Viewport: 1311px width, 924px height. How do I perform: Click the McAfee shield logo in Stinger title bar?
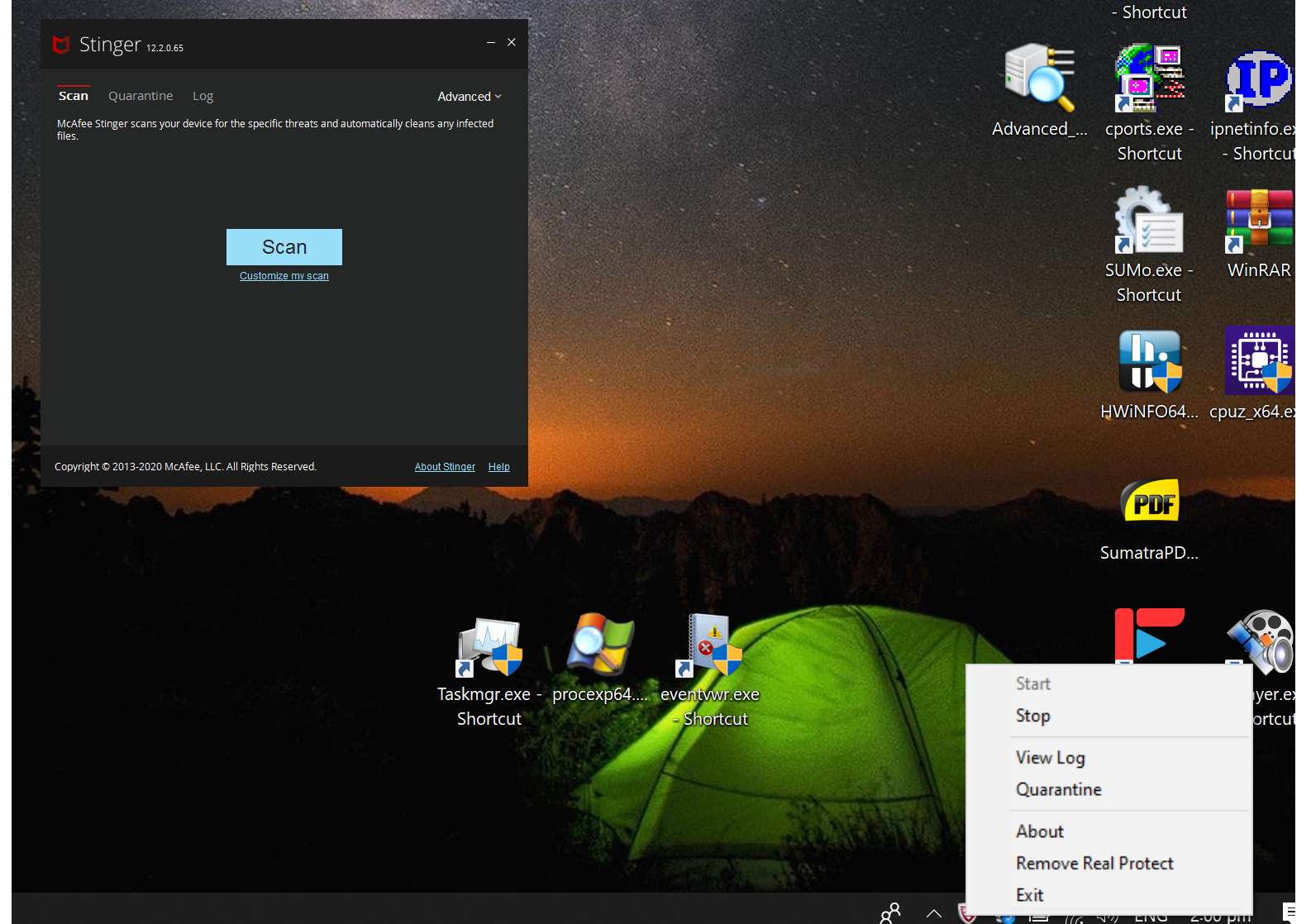tap(60, 45)
